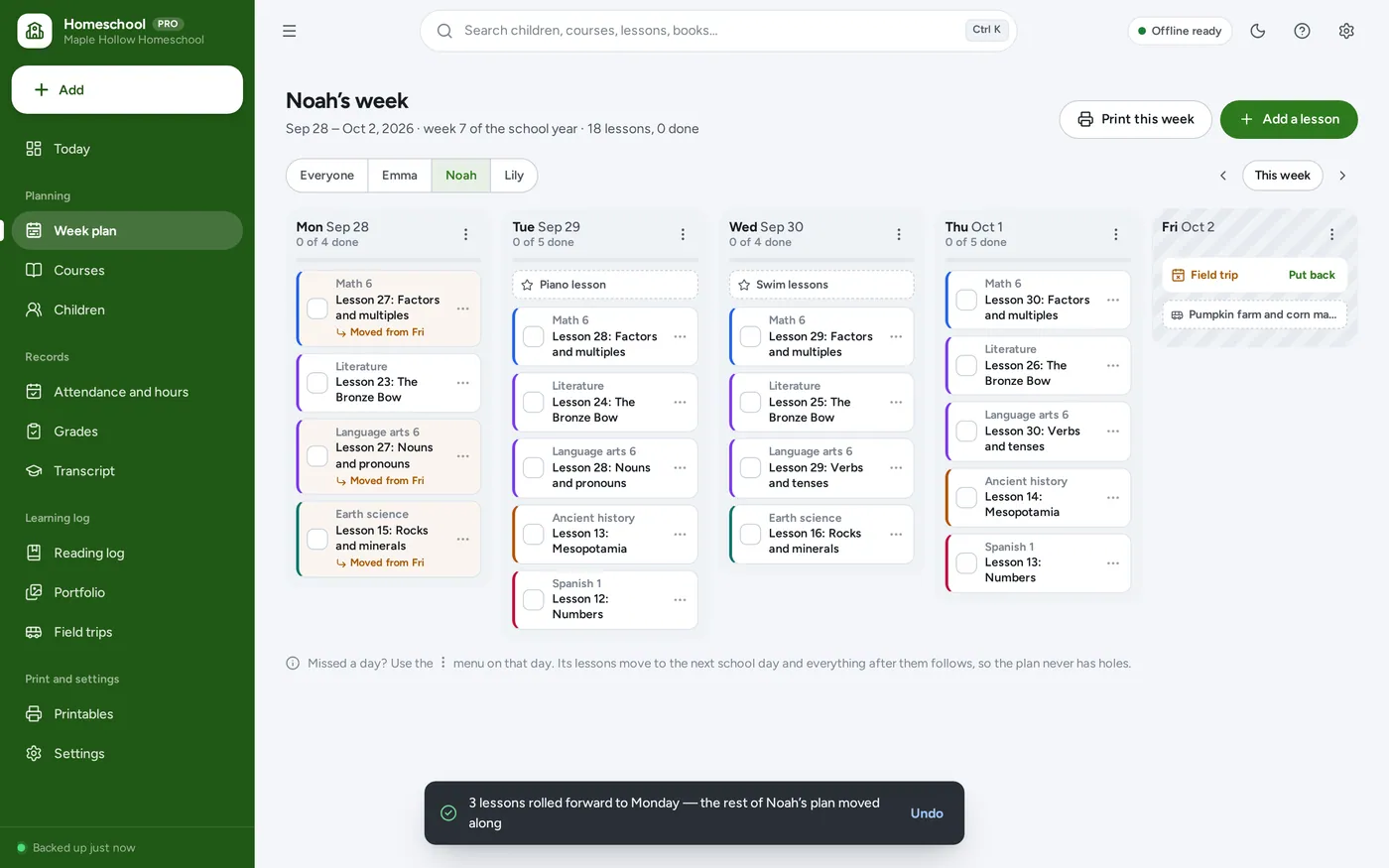
Task: Click the Add a lesson button
Action: 1289,119
